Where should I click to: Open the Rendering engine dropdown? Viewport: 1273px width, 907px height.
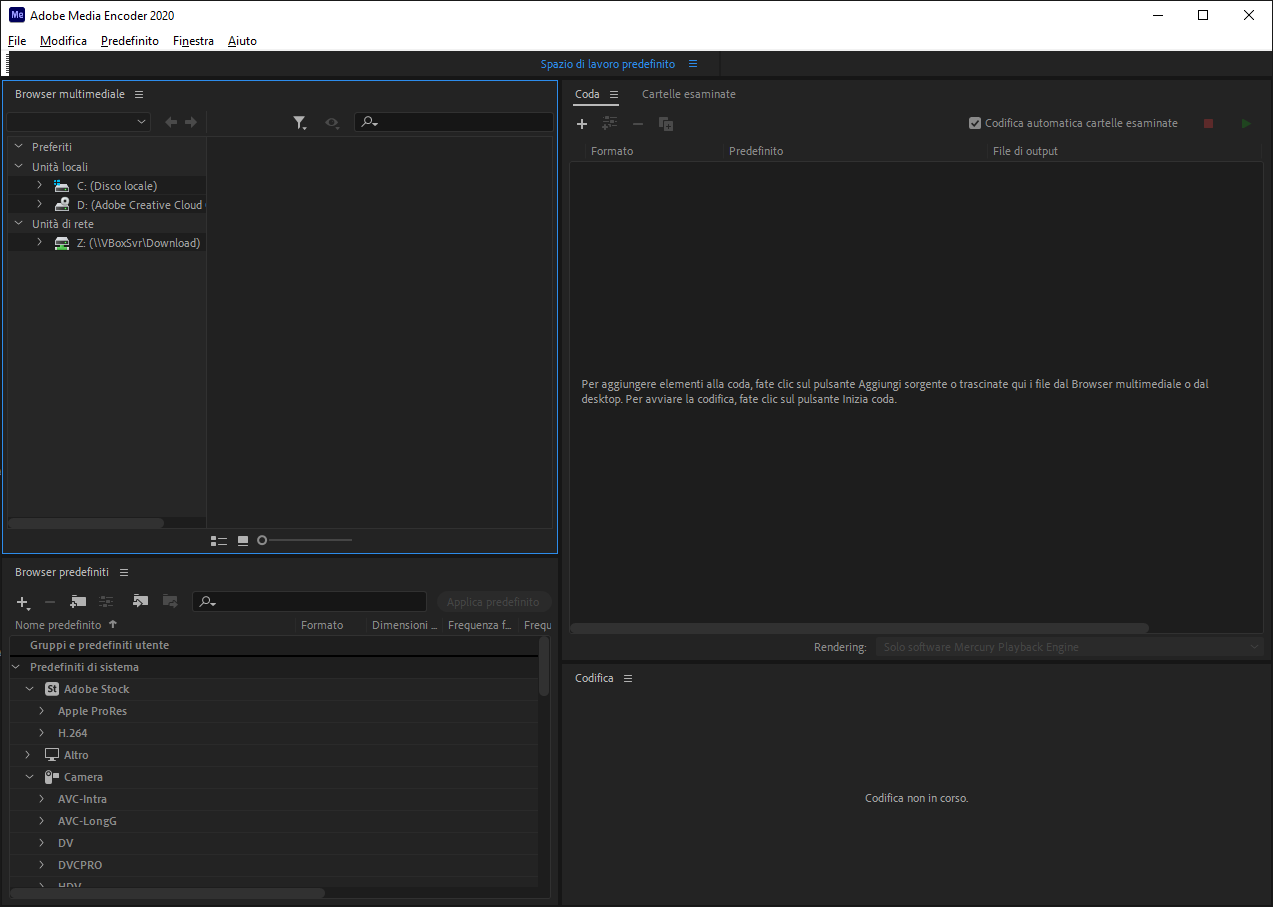(1070, 647)
